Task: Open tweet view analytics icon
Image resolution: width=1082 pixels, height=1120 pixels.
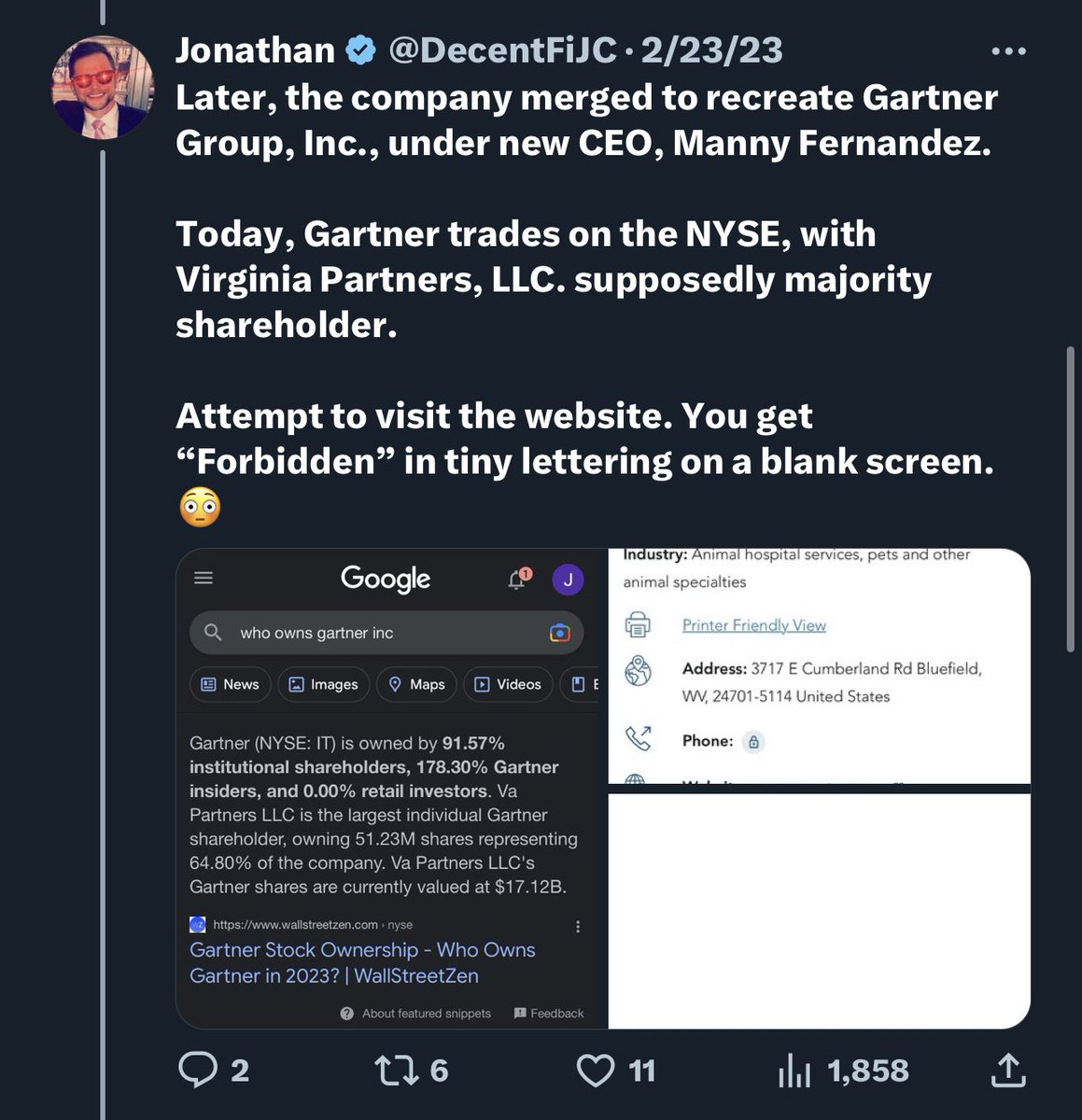Action: [x=794, y=1071]
